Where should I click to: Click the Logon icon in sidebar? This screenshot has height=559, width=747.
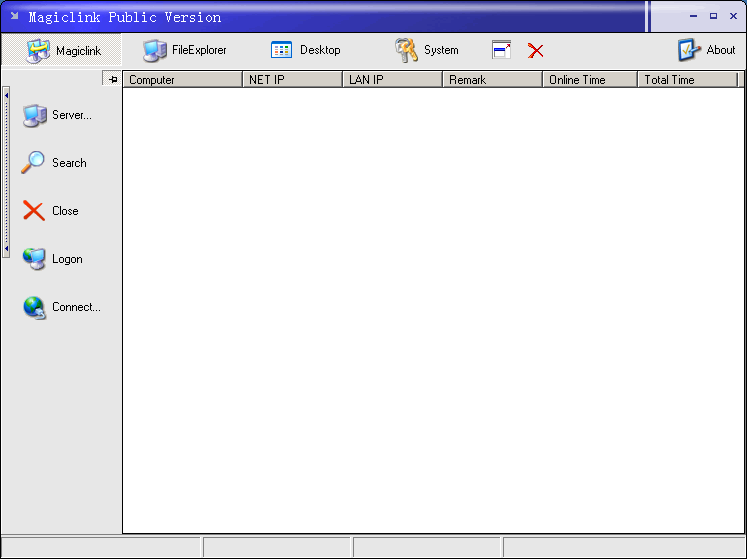pyautogui.click(x=34, y=259)
